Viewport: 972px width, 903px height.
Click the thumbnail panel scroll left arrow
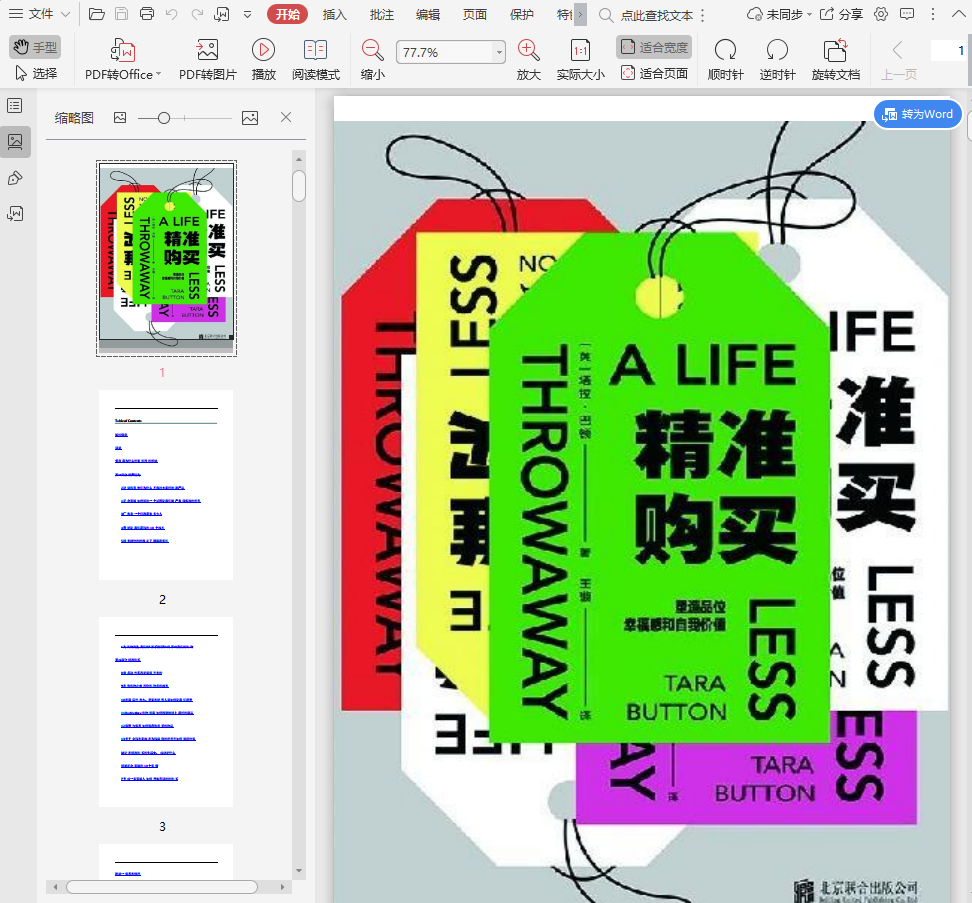55,887
